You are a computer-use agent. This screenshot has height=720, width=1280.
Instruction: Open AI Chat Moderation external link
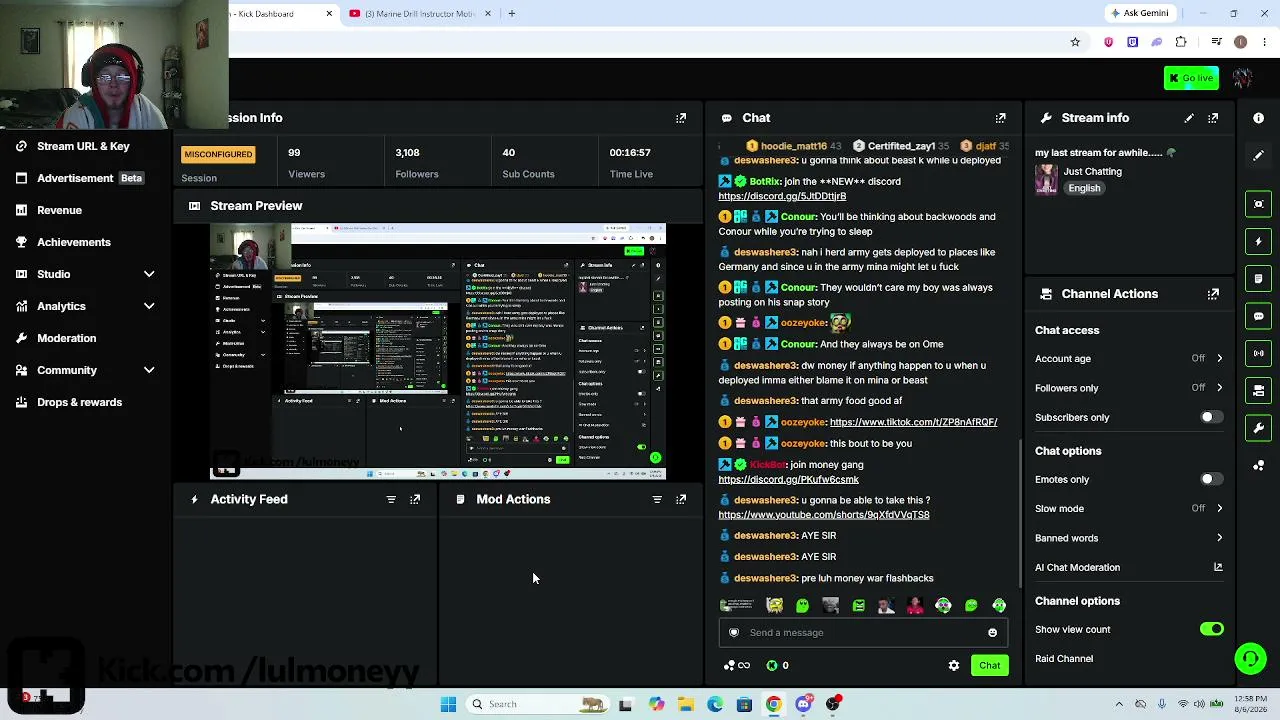(x=1218, y=567)
